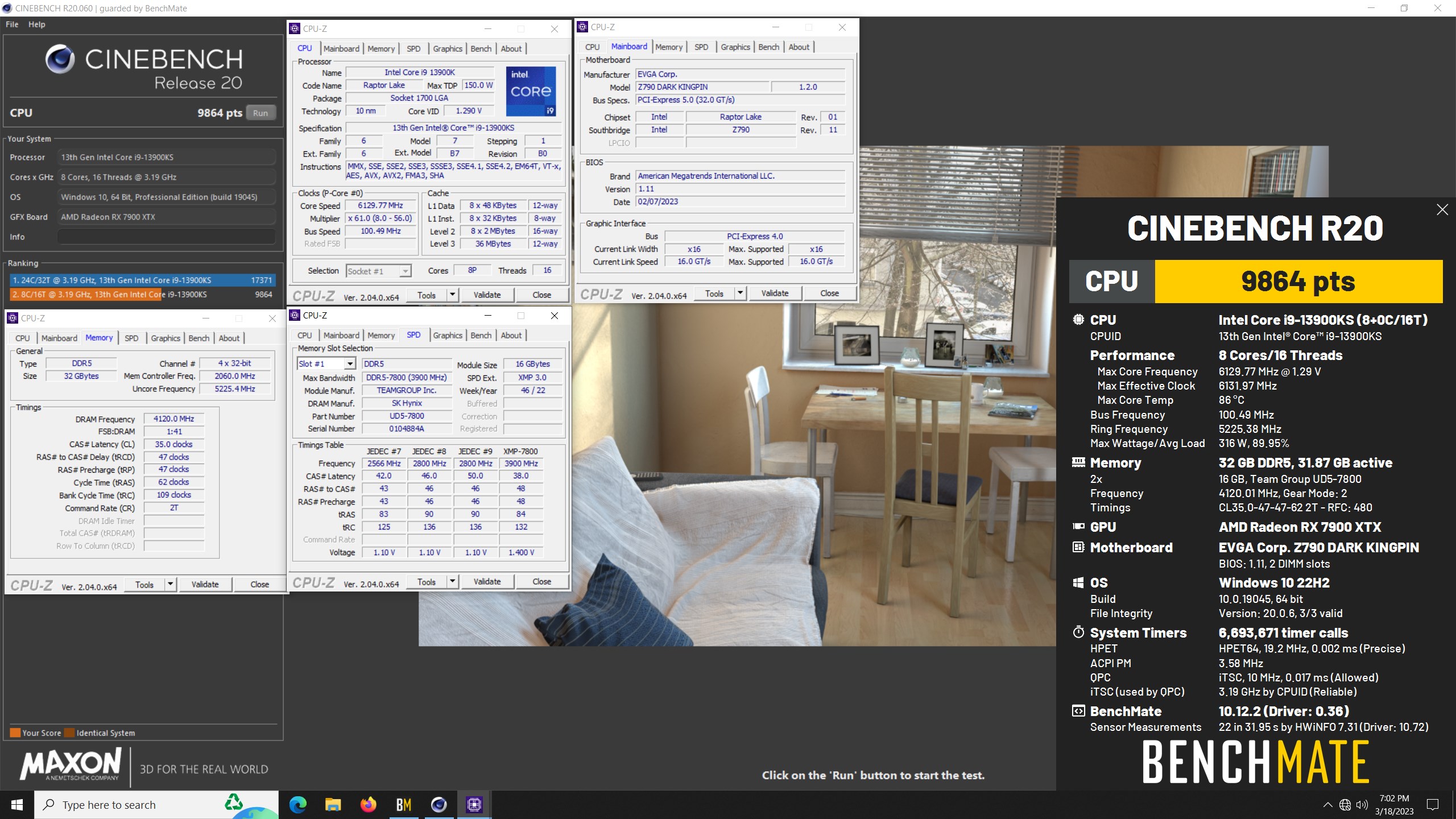
Task: Click the recycling icon in the search box
Action: [x=233, y=802]
